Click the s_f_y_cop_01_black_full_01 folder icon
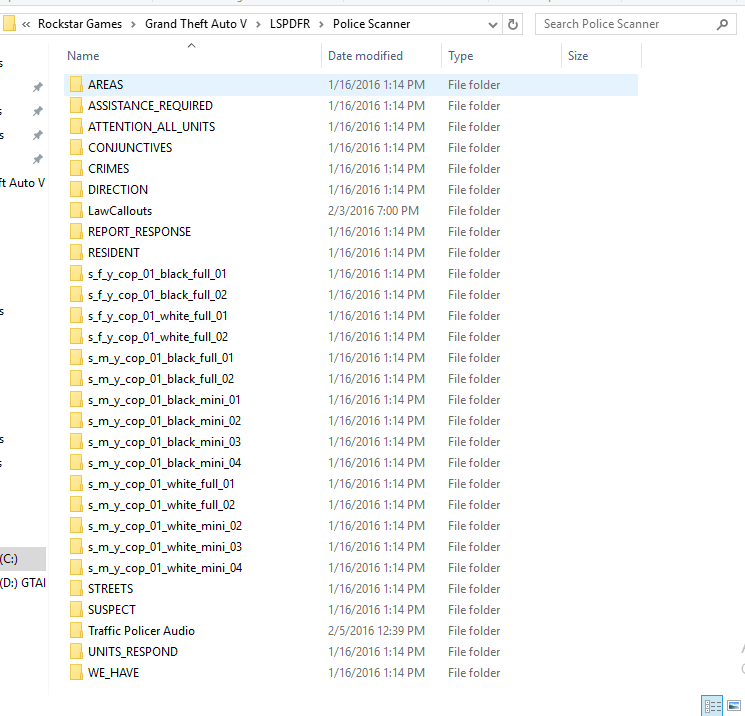745x716 pixels. (x=76, y=274)
